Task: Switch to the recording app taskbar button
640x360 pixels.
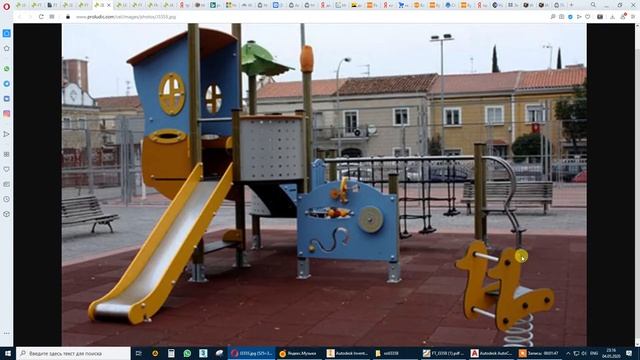Action: click(539, 353)
